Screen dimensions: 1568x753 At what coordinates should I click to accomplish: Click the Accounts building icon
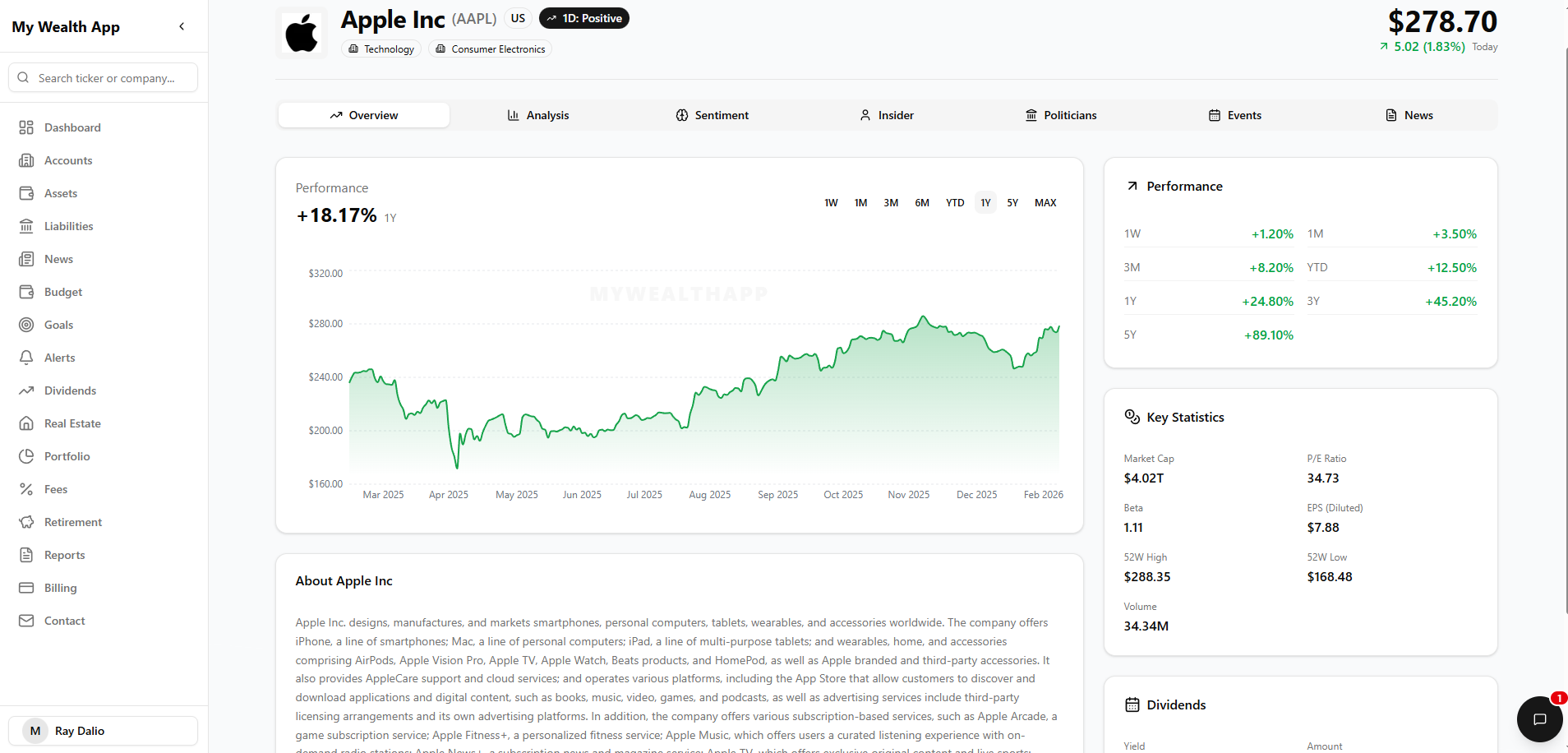pos(26,160)
